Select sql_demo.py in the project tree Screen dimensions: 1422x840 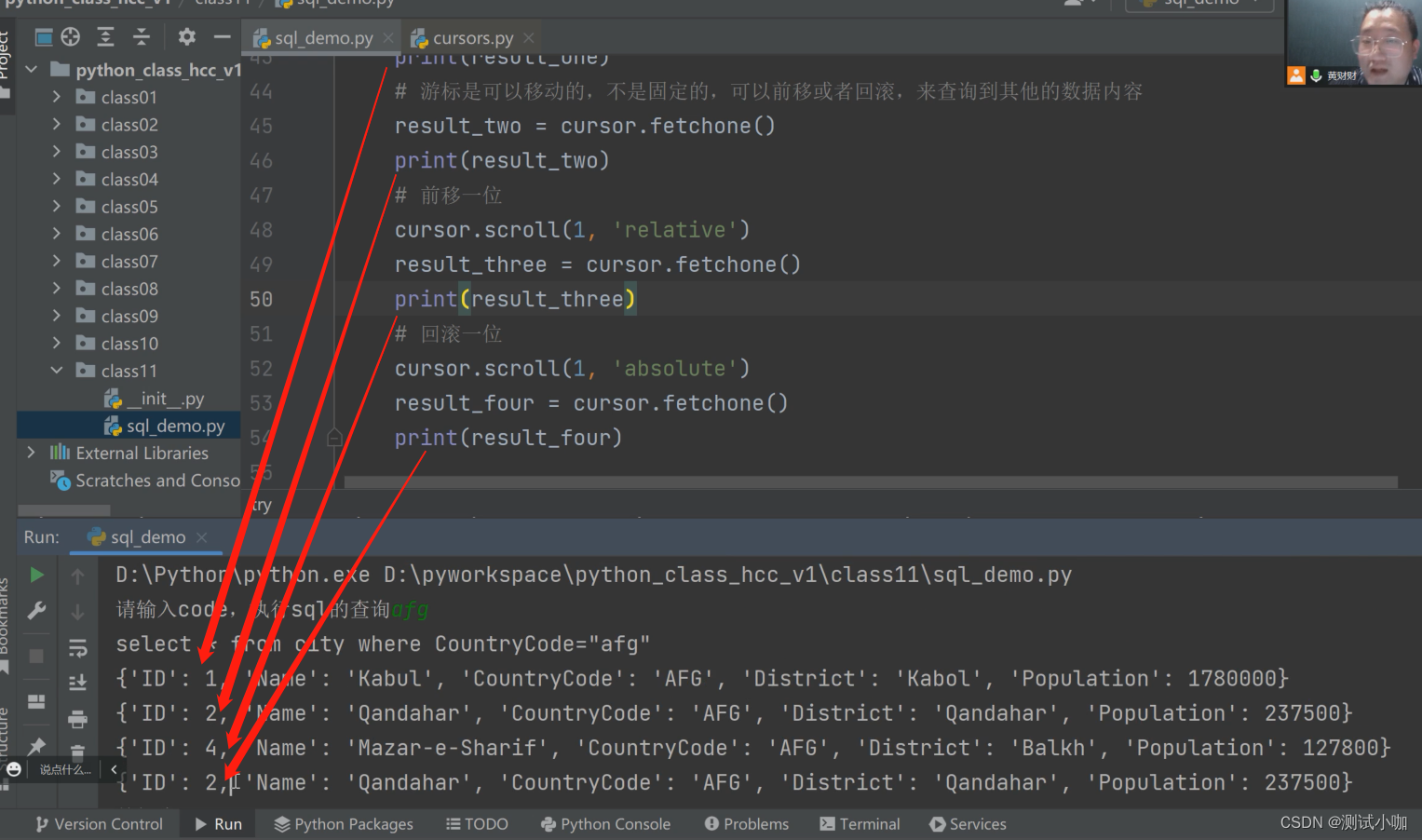tap(177, 426)
